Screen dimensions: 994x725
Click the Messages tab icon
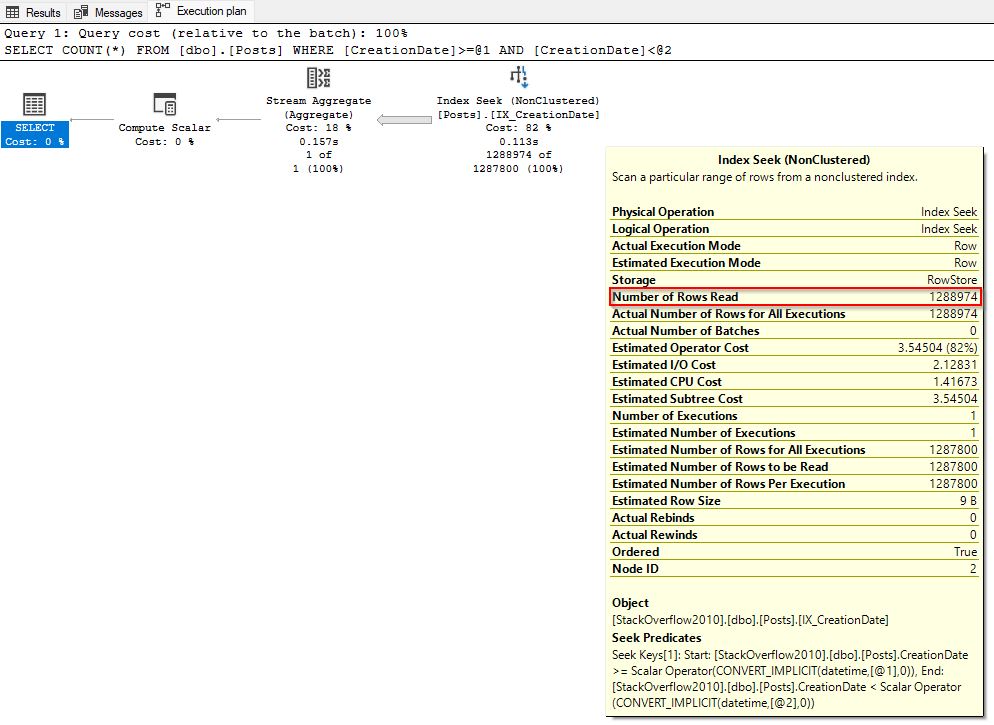click(81, 12)
